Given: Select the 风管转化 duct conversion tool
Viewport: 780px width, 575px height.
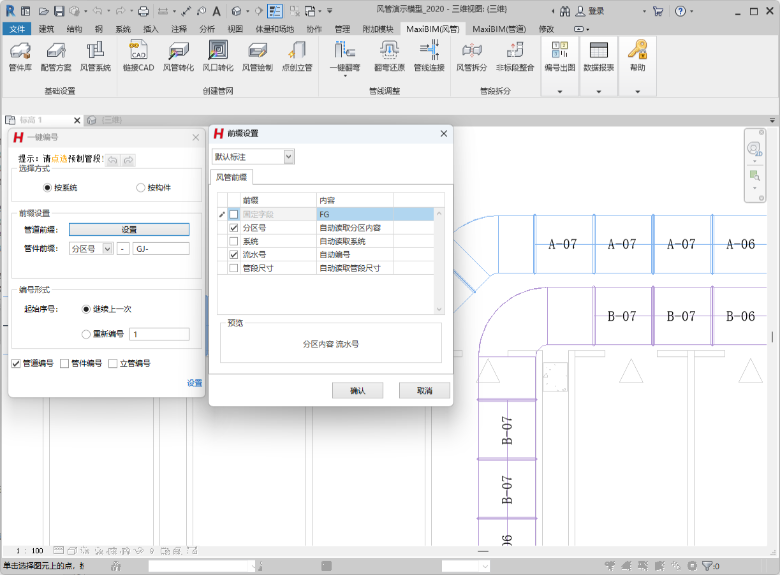Looking at the screenshot, I should (x=178, y=54).
